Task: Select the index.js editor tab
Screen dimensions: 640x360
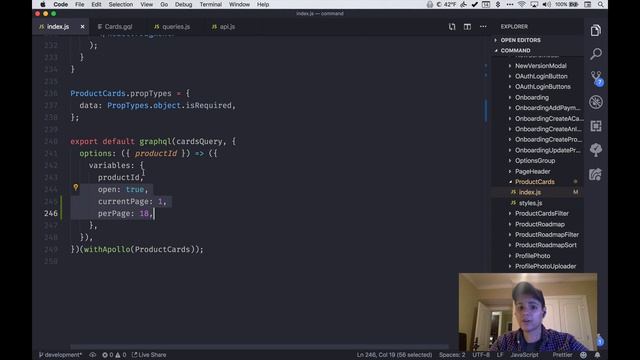Action: (58, 27)
